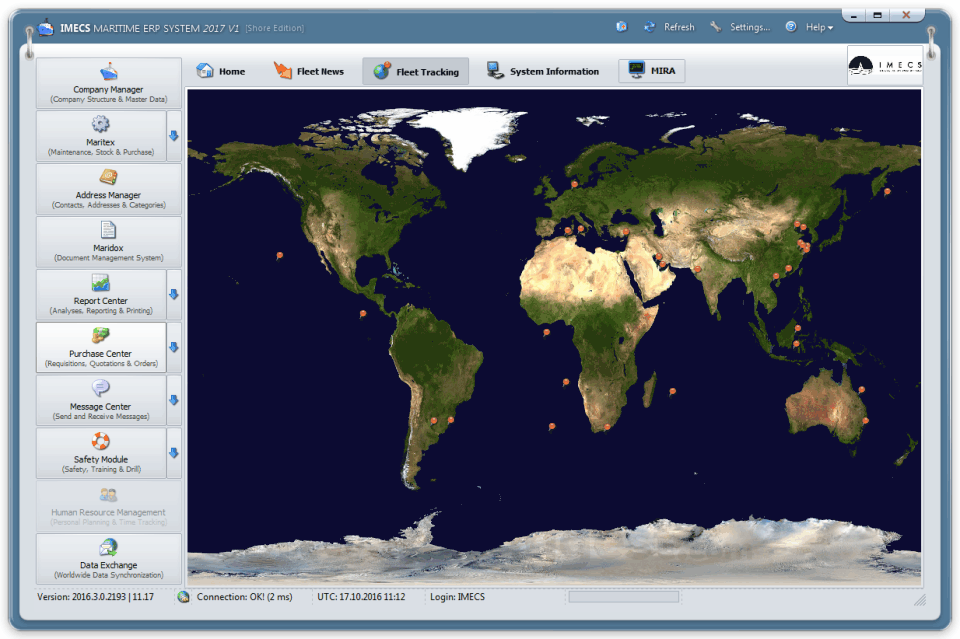Click the vessel marker near South Africa's coast
This screenshot has height=639, width=960.
(607, 427)
